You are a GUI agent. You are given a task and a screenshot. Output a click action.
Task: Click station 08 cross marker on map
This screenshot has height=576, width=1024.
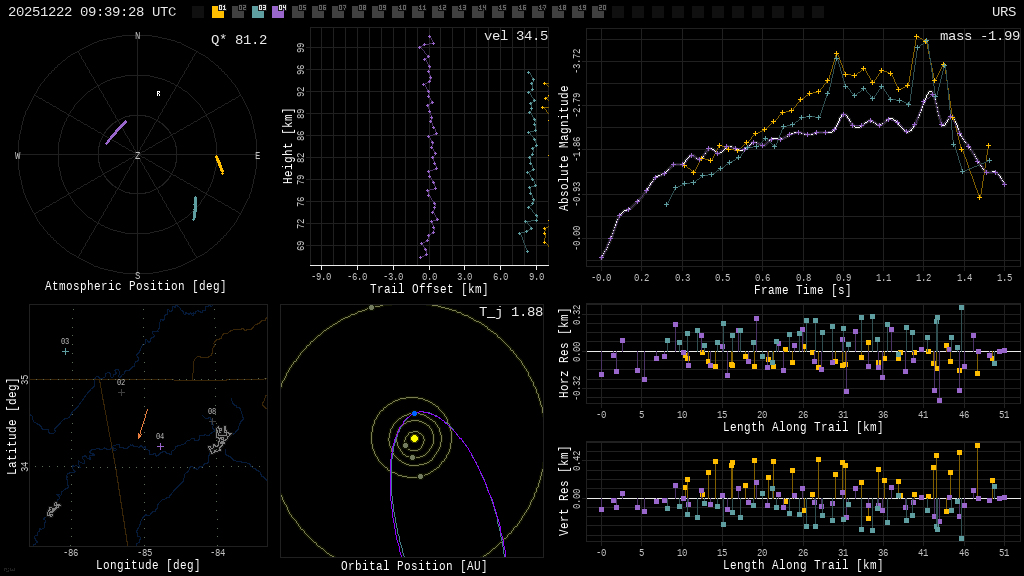point(212,421)
